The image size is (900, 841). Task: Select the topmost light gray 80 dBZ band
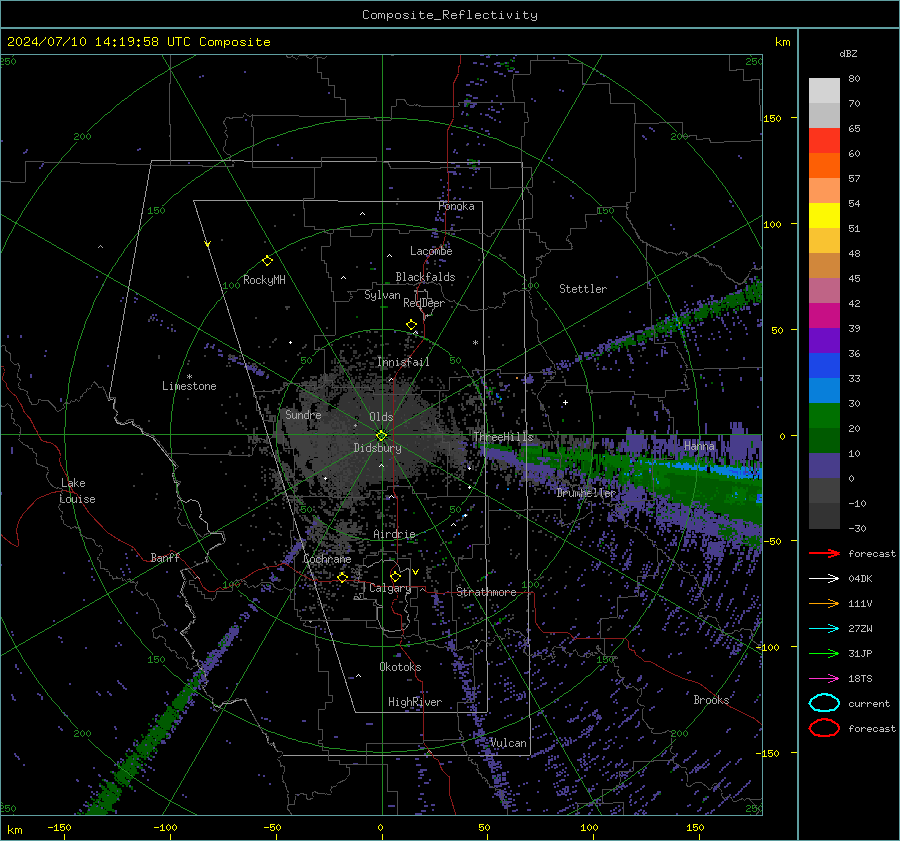point(824,91)
